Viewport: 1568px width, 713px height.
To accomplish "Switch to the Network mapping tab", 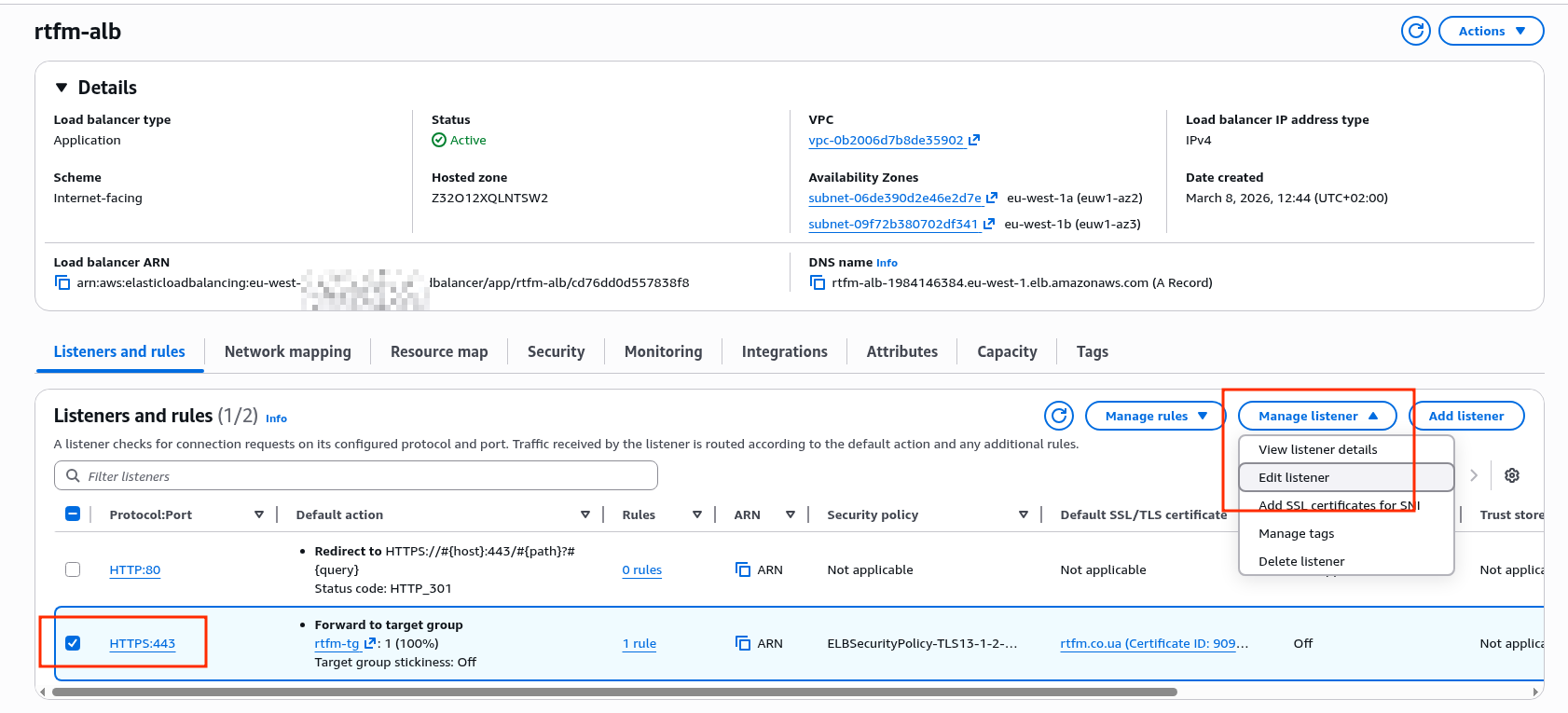I will coord(287,351).
